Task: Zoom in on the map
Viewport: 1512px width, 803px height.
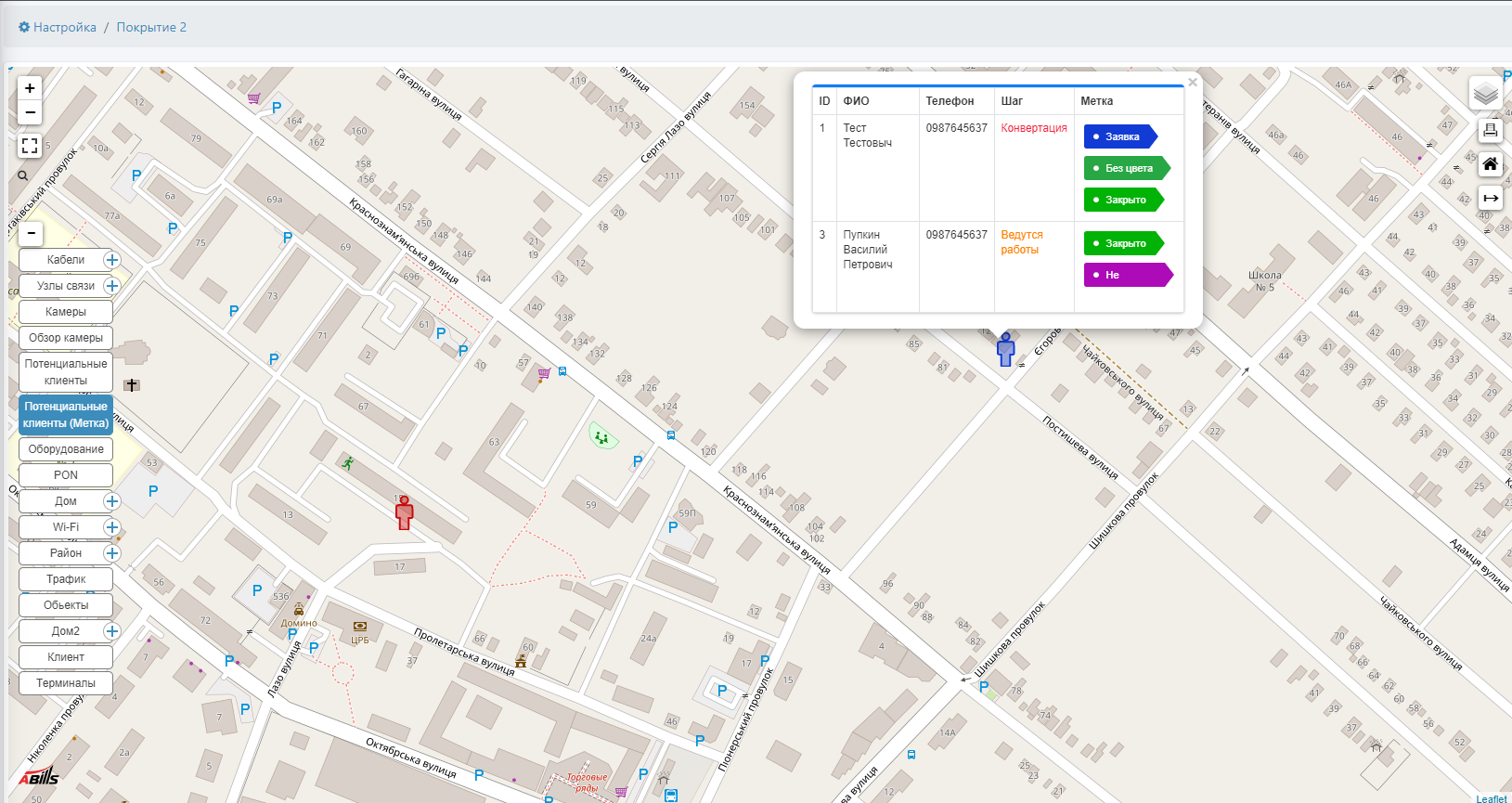Action: click(30, 88)
